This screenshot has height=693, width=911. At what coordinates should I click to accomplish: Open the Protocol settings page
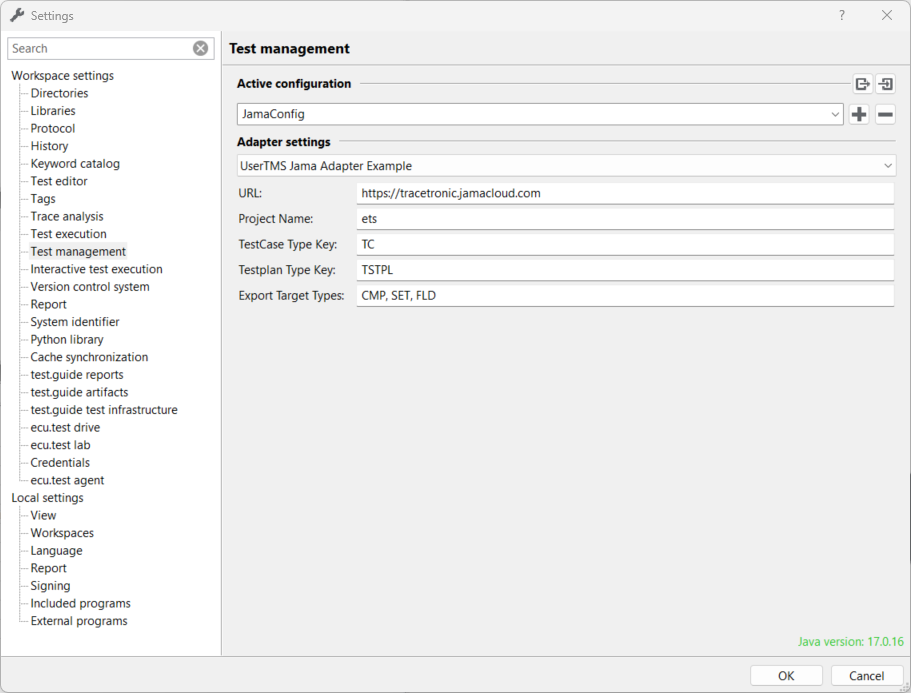53,128
